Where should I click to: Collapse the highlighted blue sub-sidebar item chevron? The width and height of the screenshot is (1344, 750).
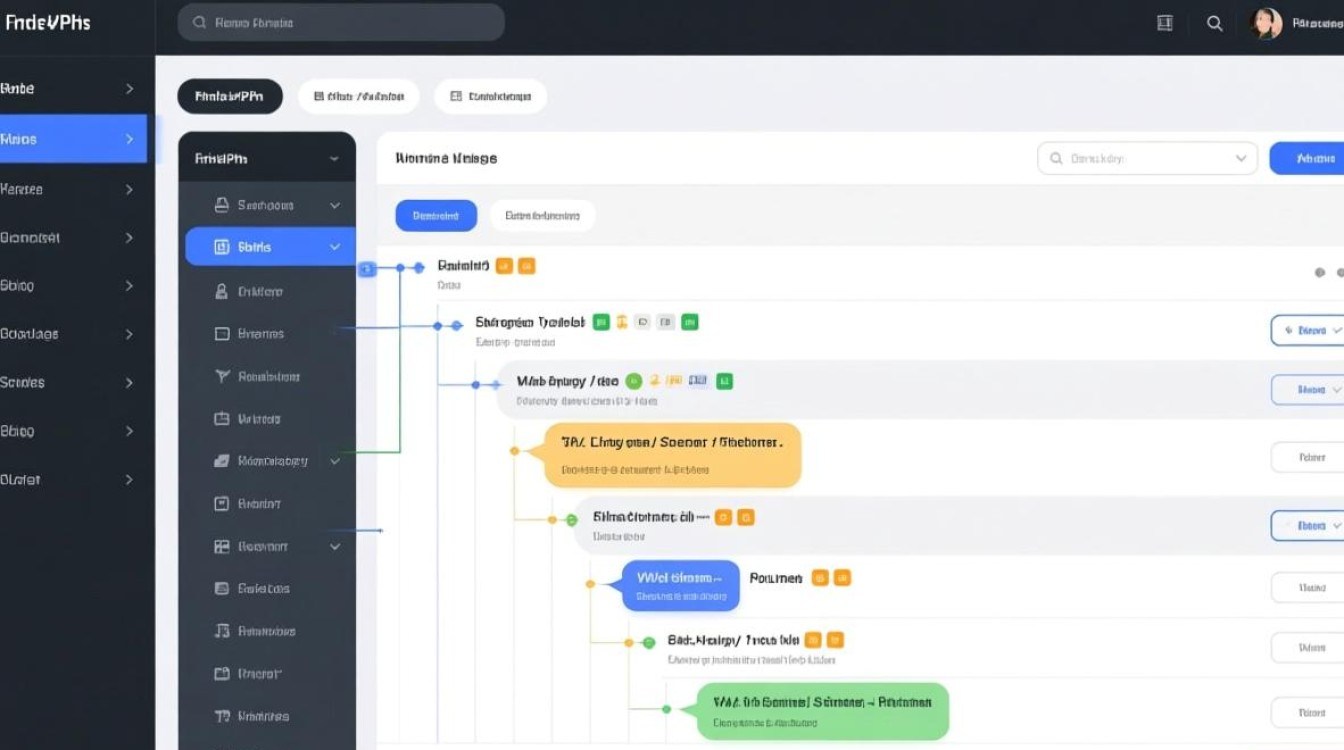335,247
